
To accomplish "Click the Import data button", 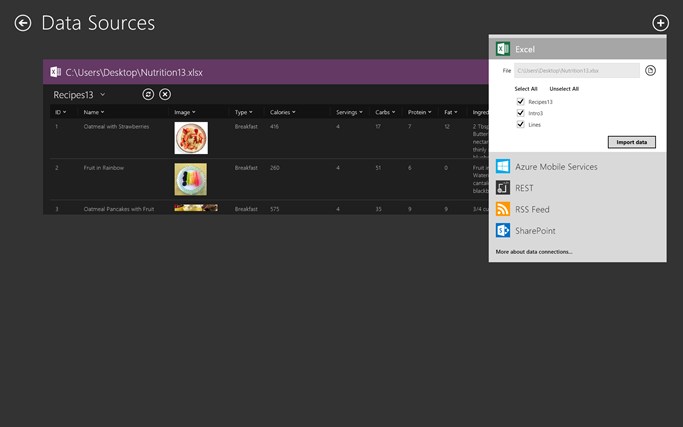I will (632, 142).
